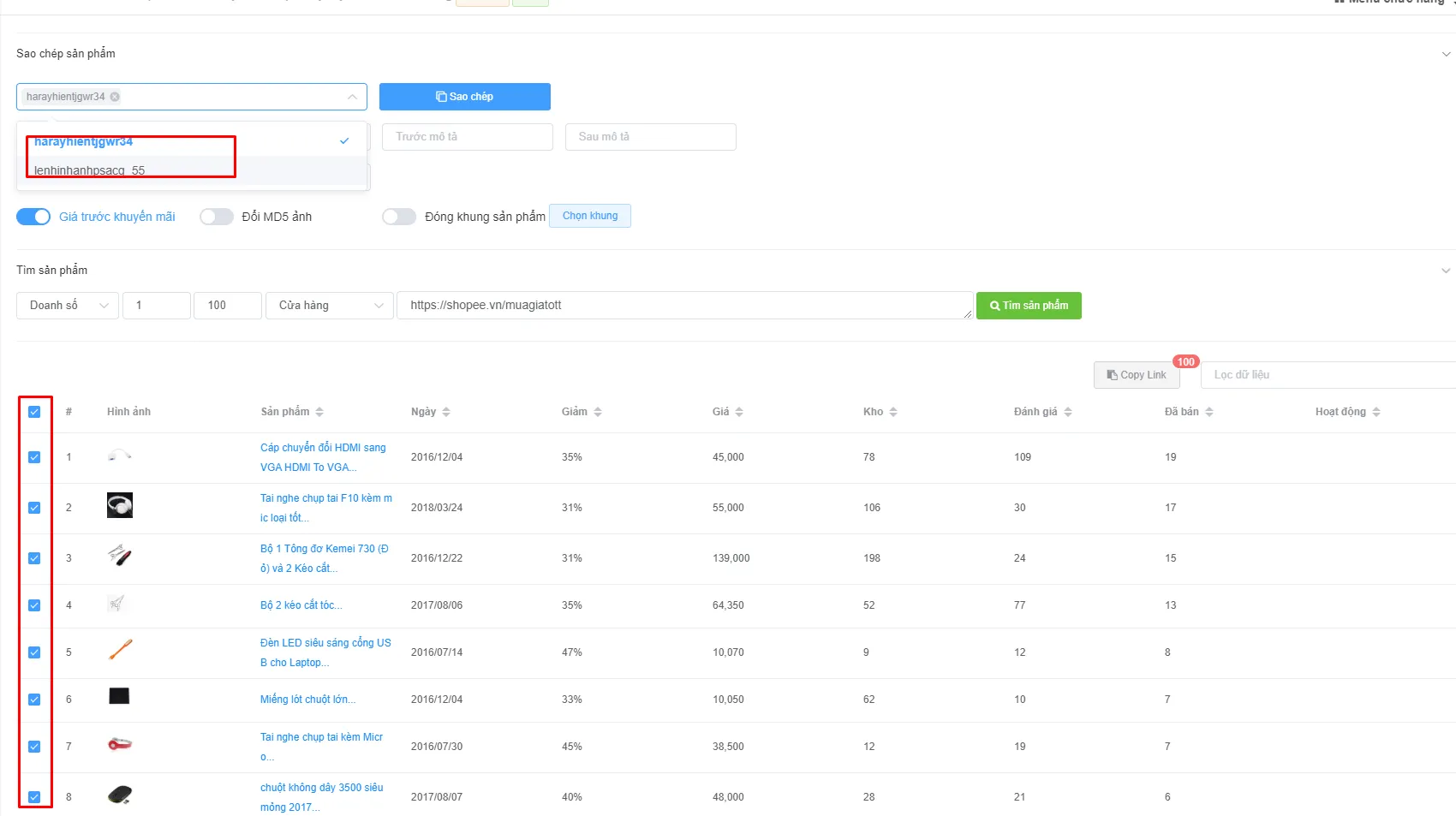Collapse Sao chép sản phẩm section
The height and width of the screenshot is (816, 1456).
click(1446, 54)
